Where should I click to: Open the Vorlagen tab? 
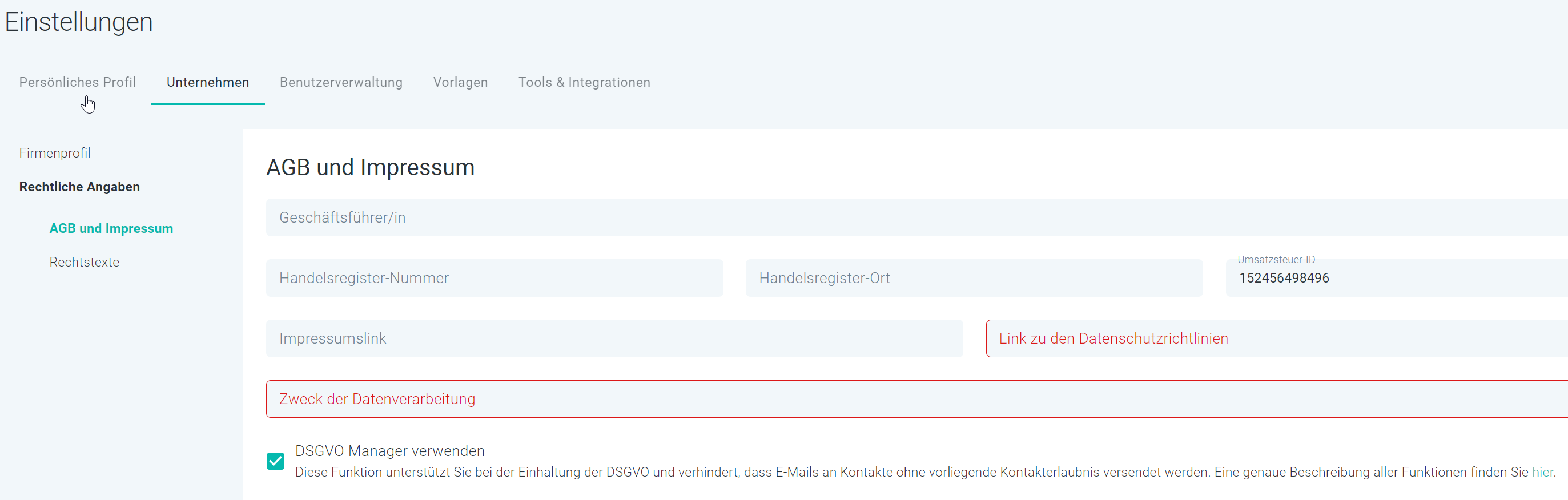460,82
